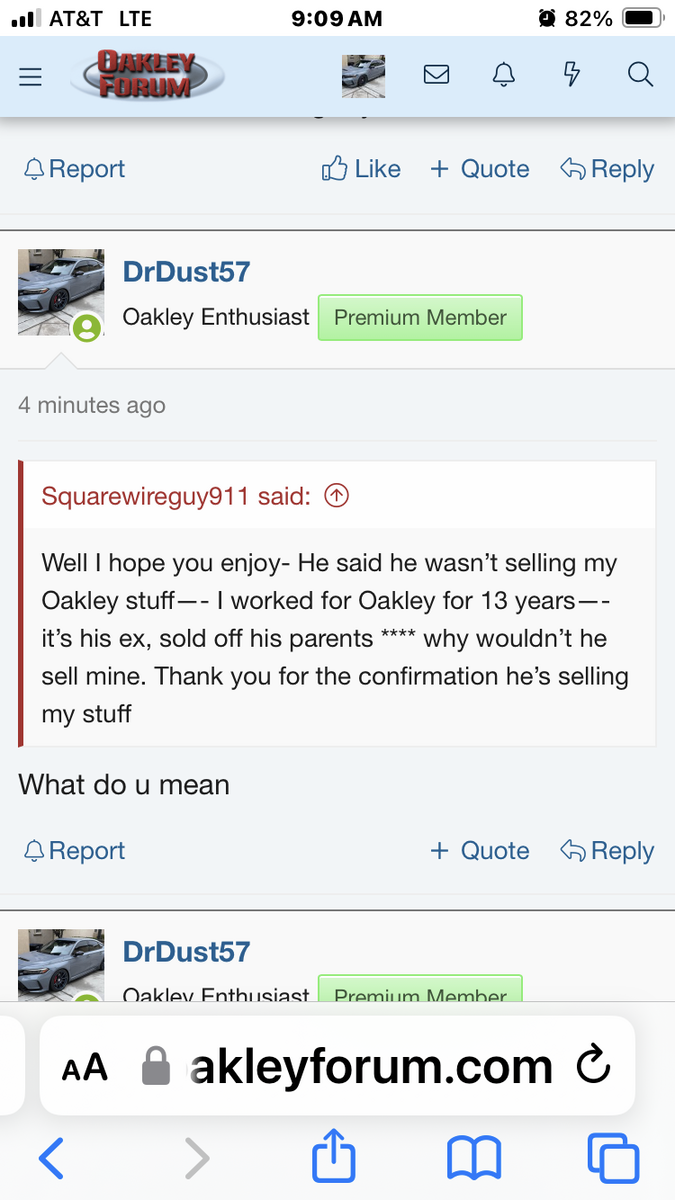
Task: Open the lightning bolt what's new icon
Action: 572,75
